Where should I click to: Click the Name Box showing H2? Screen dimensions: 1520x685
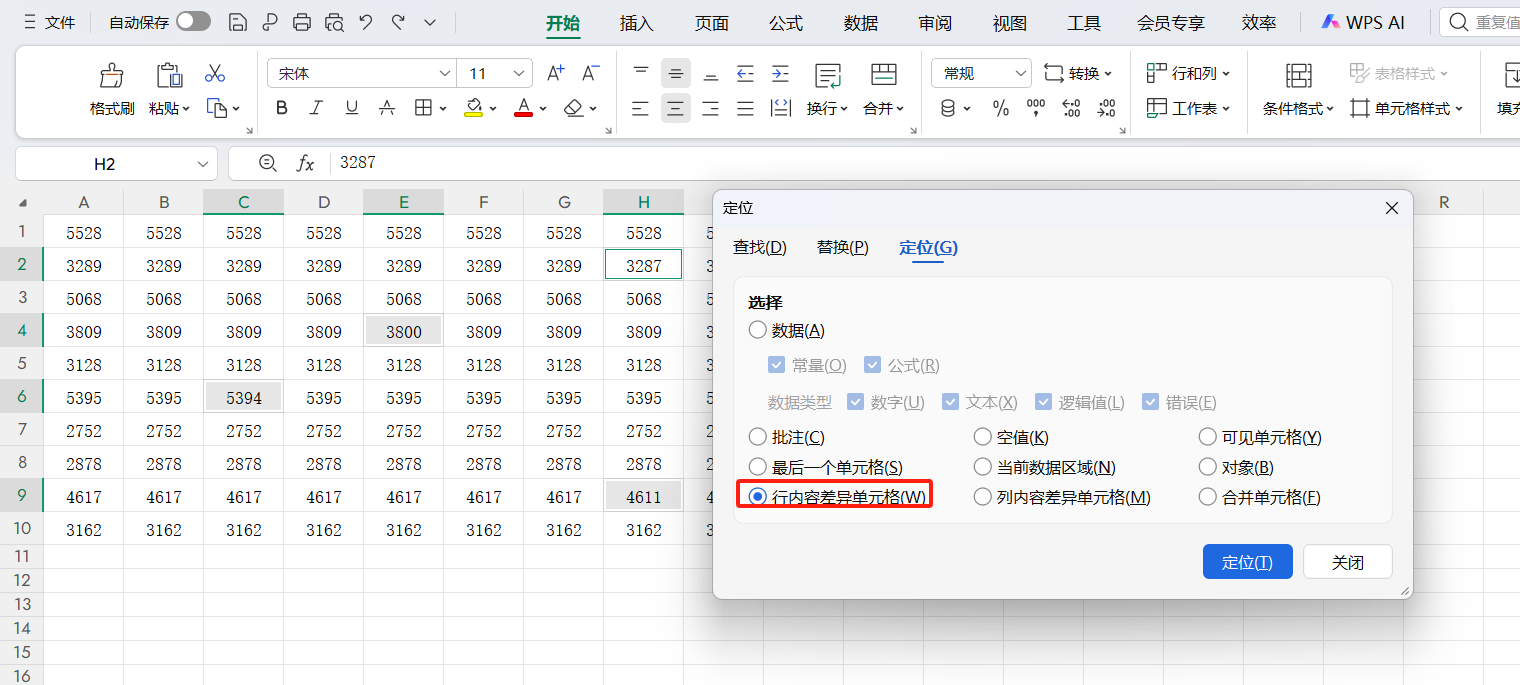(x=104, y=163)
